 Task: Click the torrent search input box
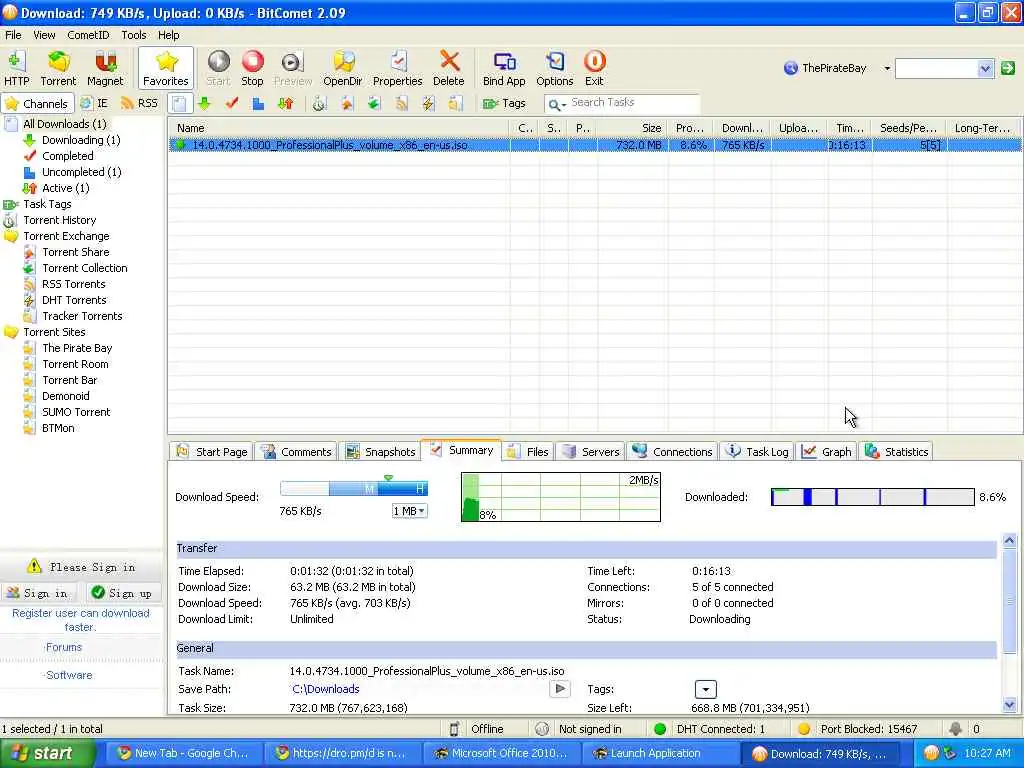tap(936, 68)
